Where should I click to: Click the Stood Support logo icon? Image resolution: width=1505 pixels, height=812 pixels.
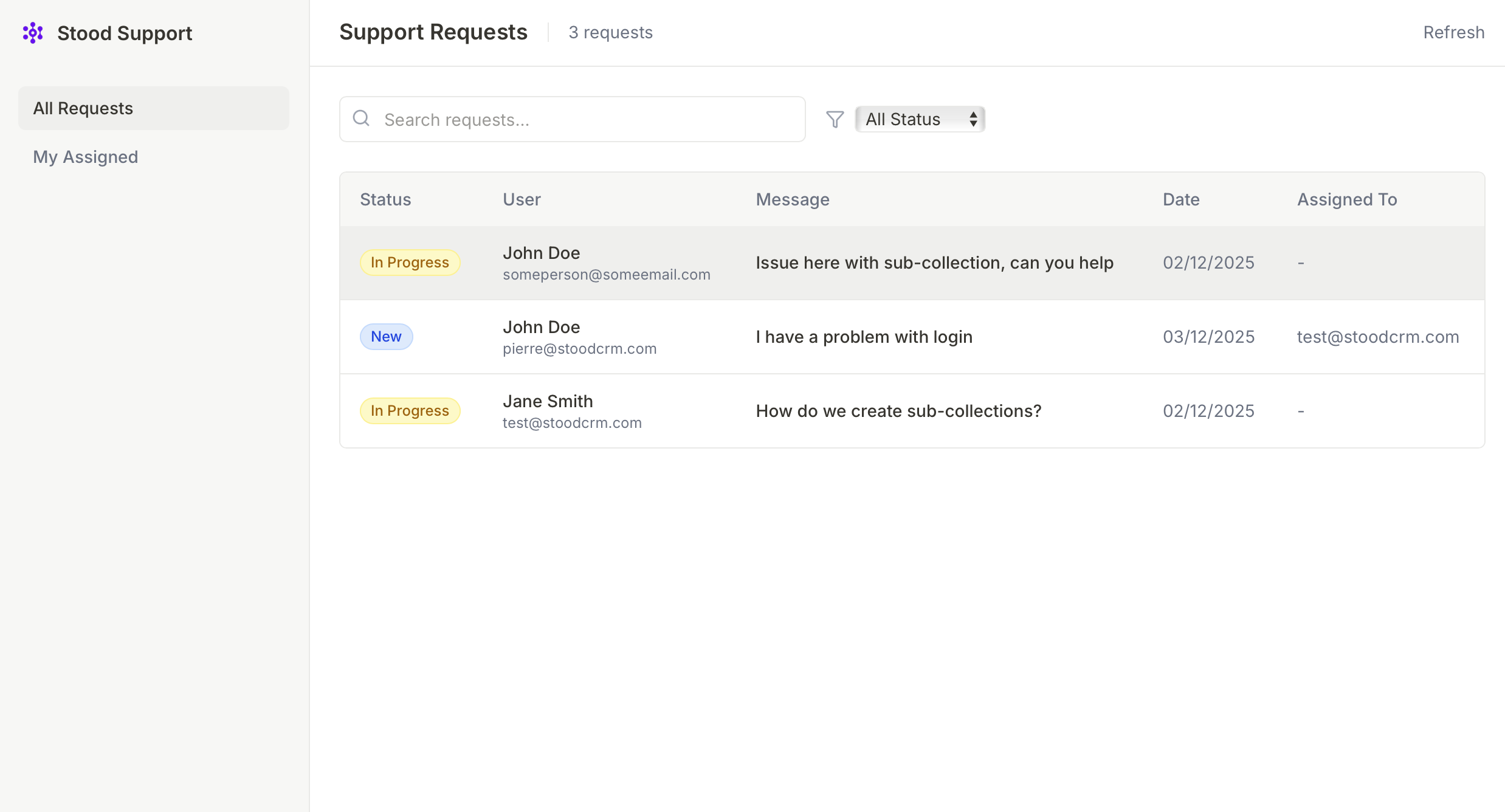[x=33, y=33]
